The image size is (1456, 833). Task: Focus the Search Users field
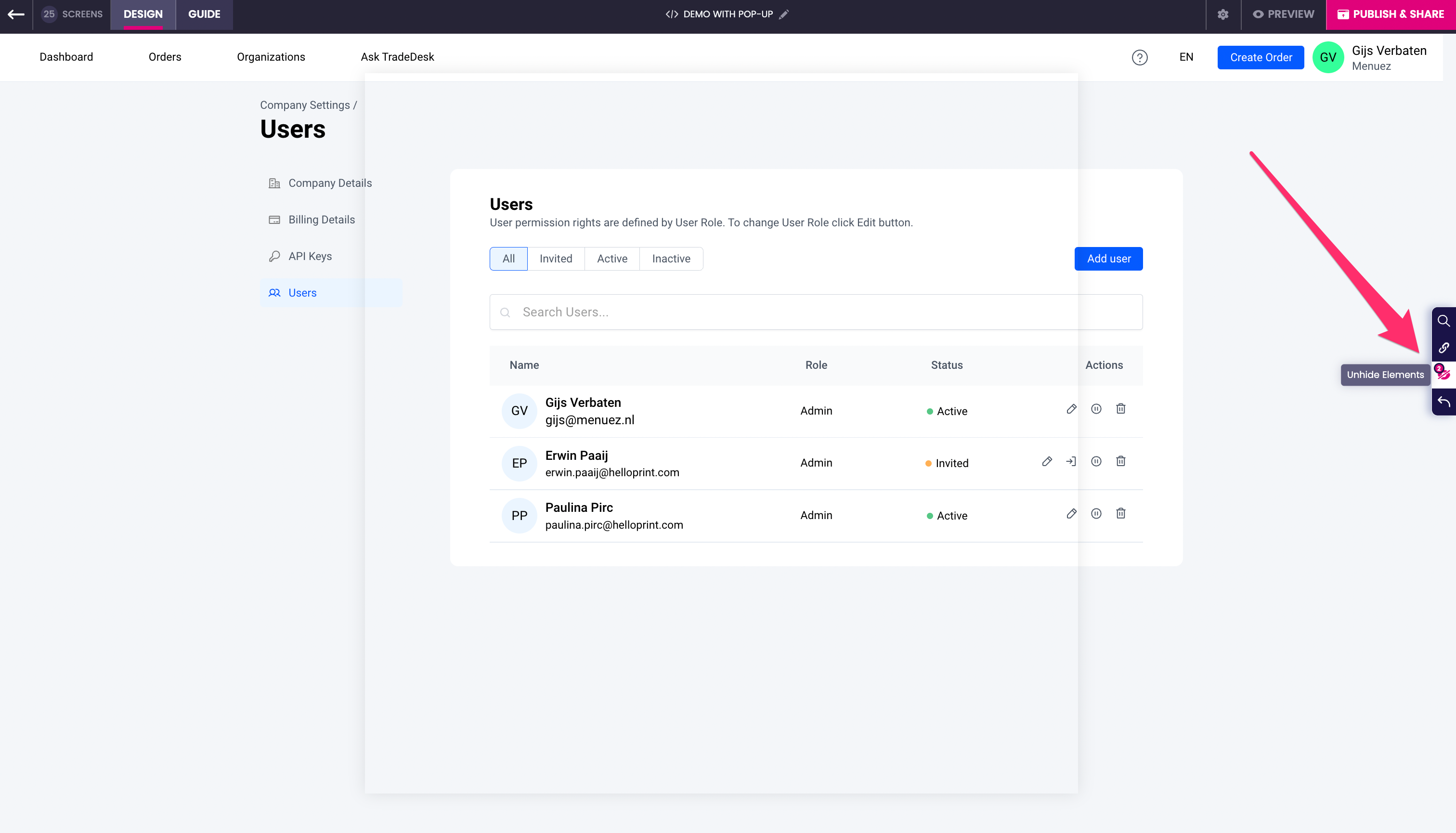click(x=815, y=312)
